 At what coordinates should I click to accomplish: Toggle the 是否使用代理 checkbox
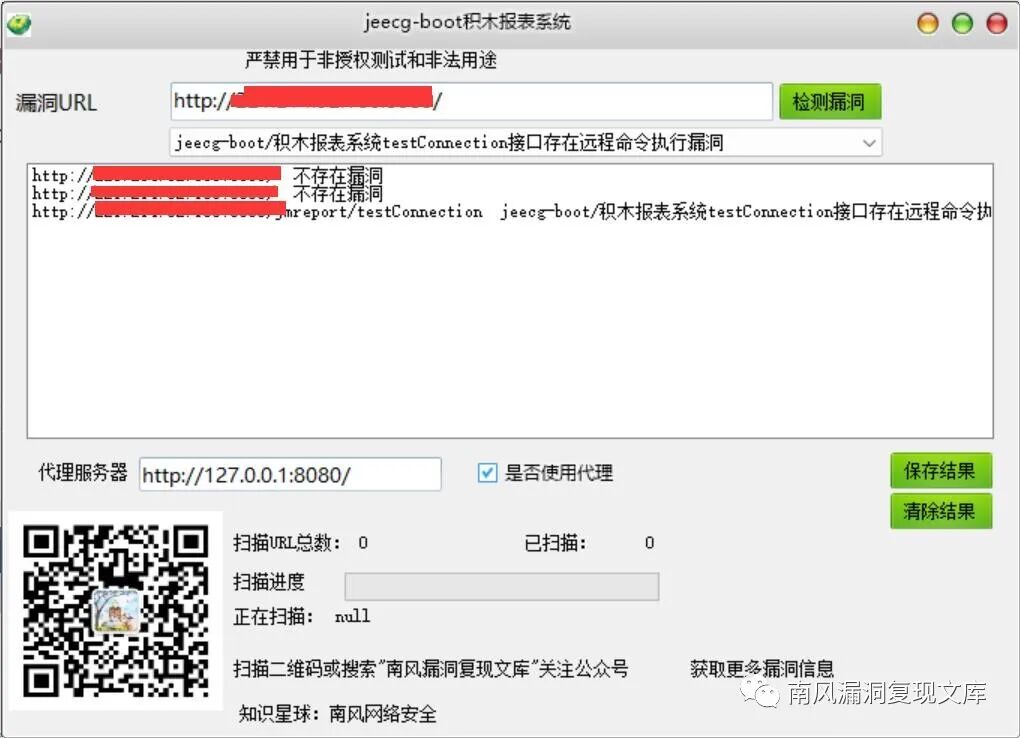pos(487,472)
